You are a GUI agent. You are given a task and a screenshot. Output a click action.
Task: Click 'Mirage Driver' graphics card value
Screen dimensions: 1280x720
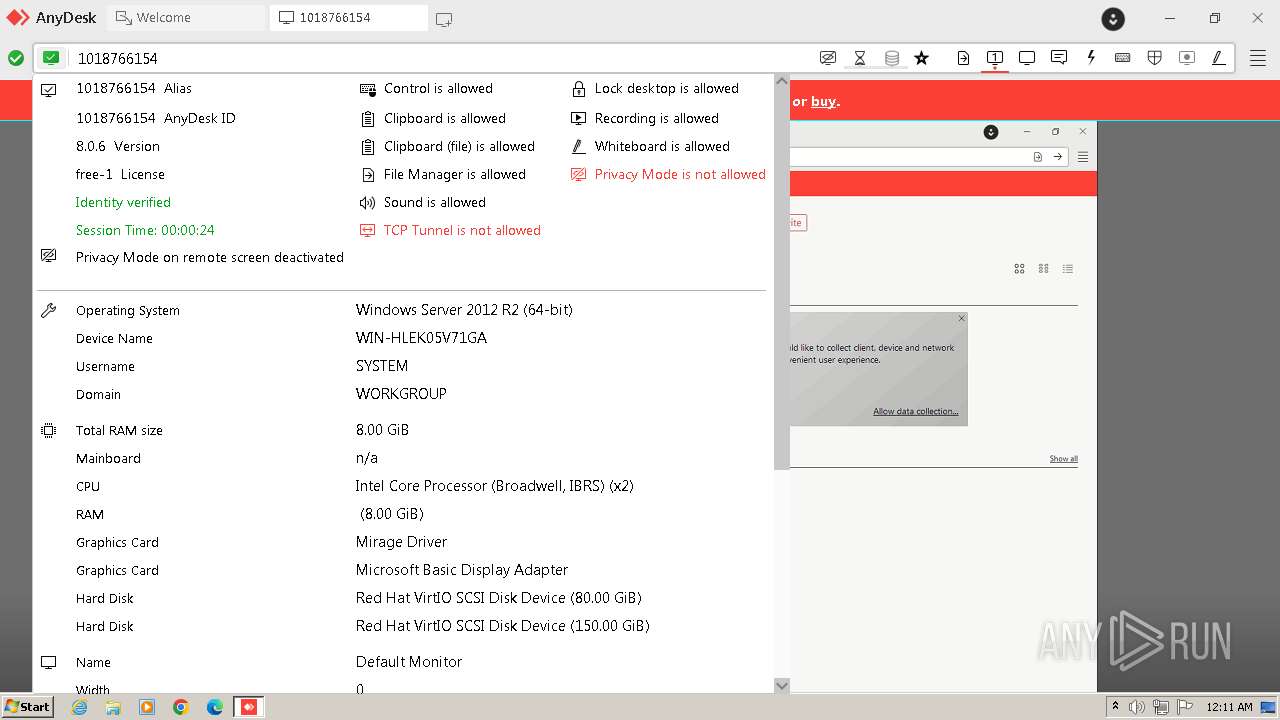coord(401,542)
